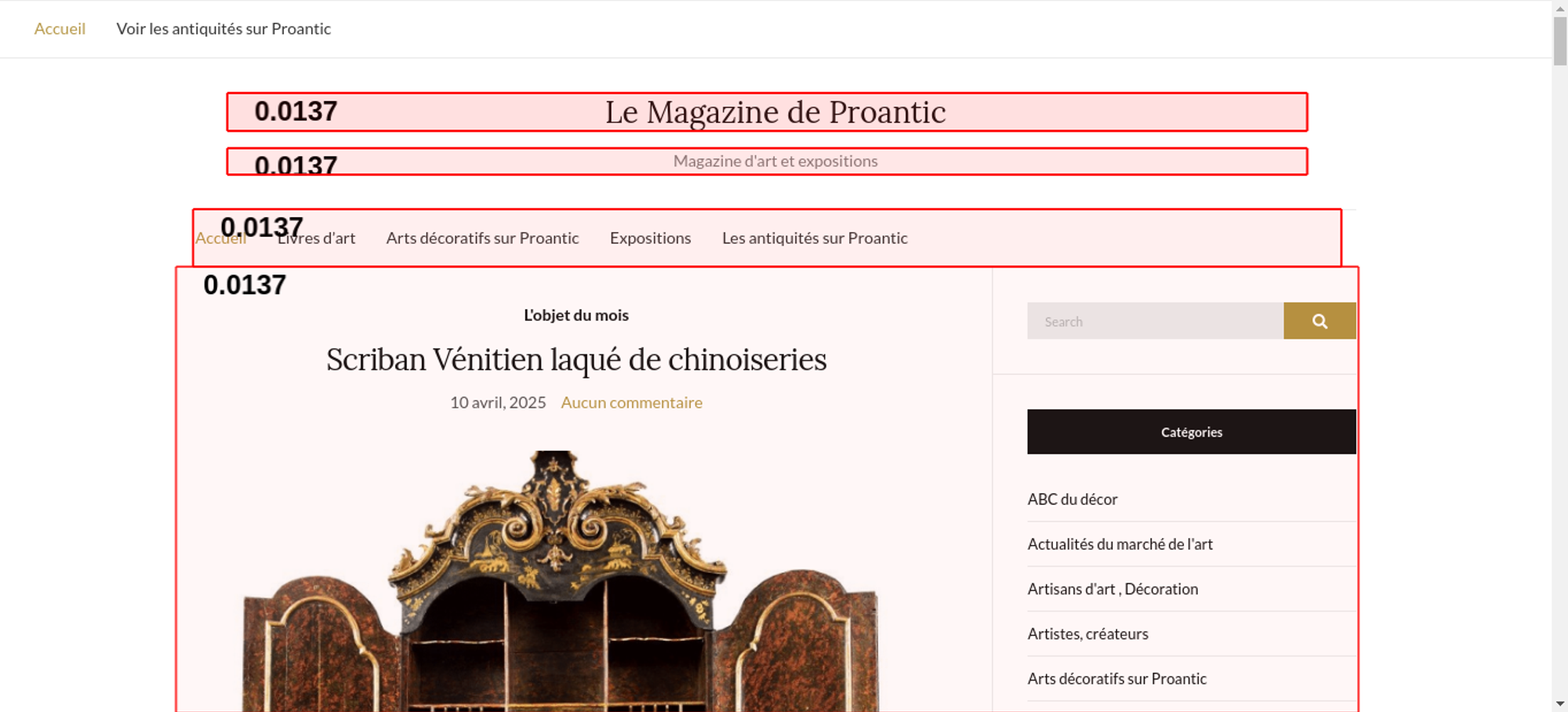The image size is (1568, 712).
Task: Open Artisans d'art, Décoration category
Action: (1112, 589)
